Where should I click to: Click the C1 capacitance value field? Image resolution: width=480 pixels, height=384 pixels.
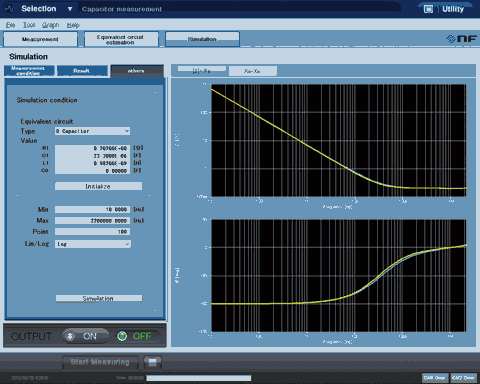click(x=92, y=156)
